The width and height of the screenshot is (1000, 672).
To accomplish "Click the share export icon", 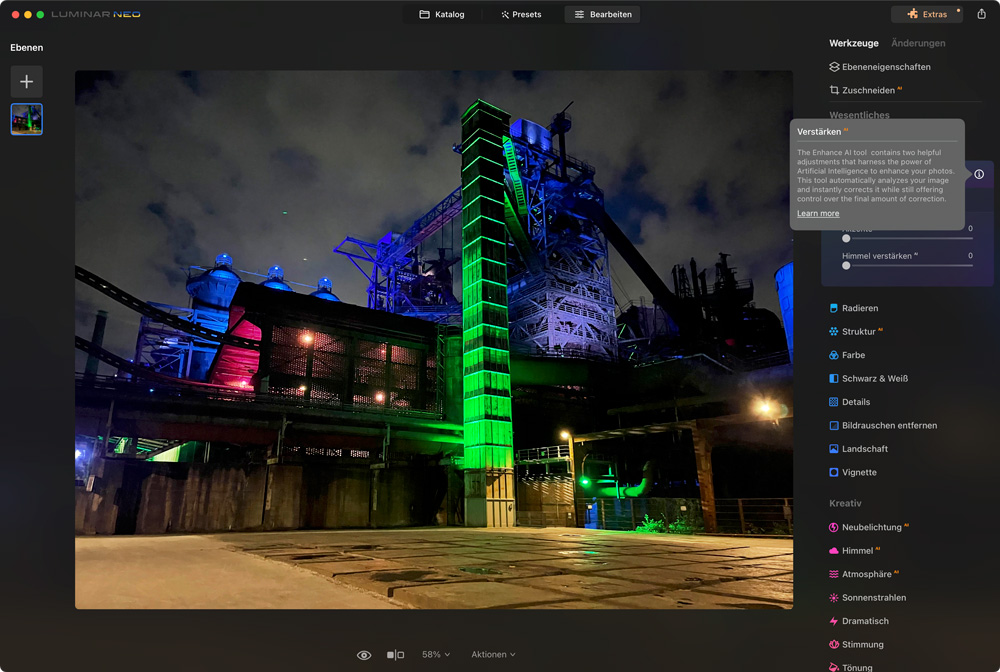I will (981, 14).
